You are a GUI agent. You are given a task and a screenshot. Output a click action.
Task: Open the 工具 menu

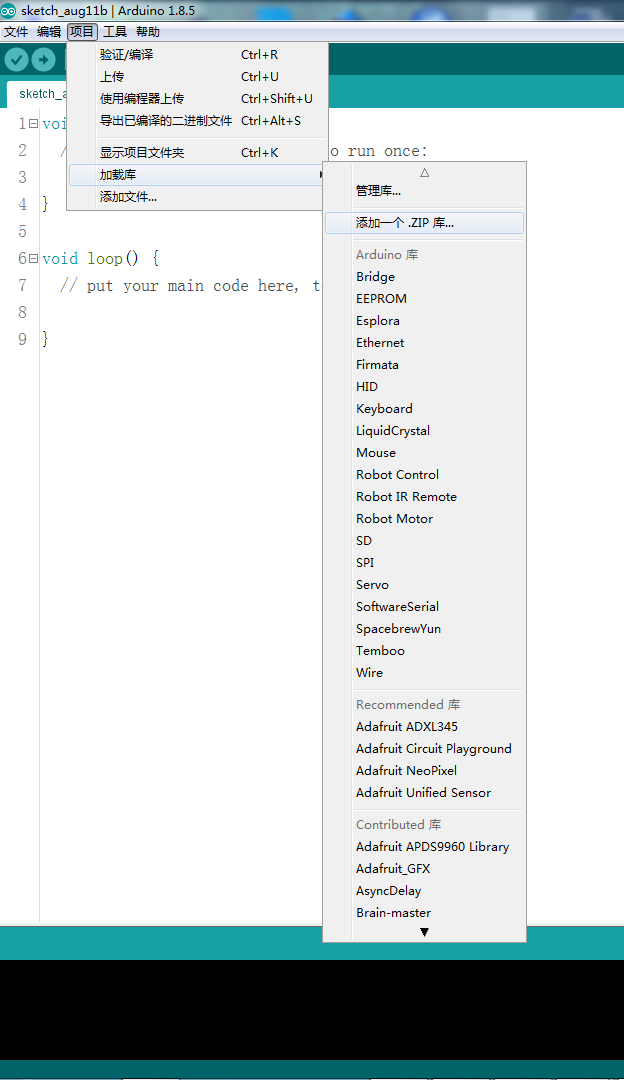click(115, 32)
